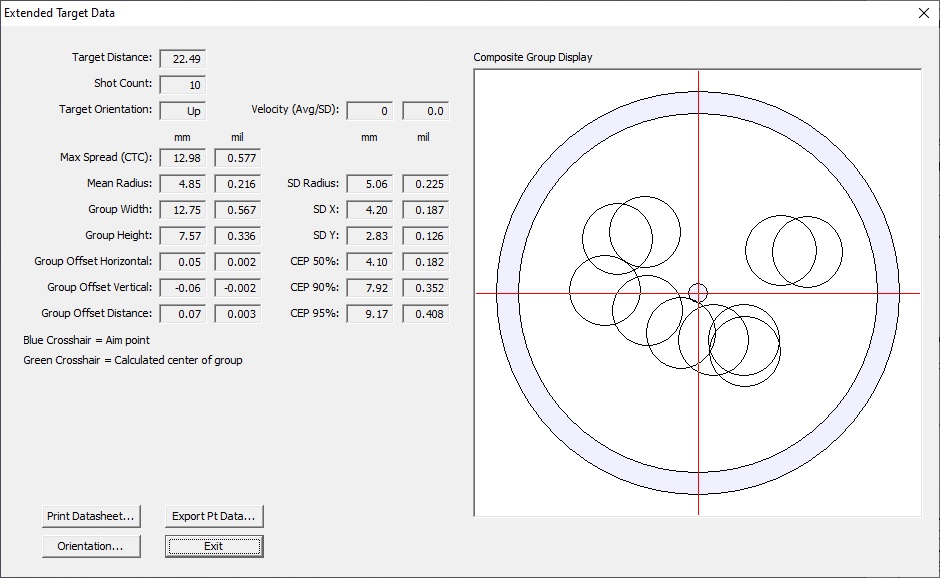Viewport: 940px width, 578px height.
Task: Click the 'Target Distance:' label
Action: (112, 58)
